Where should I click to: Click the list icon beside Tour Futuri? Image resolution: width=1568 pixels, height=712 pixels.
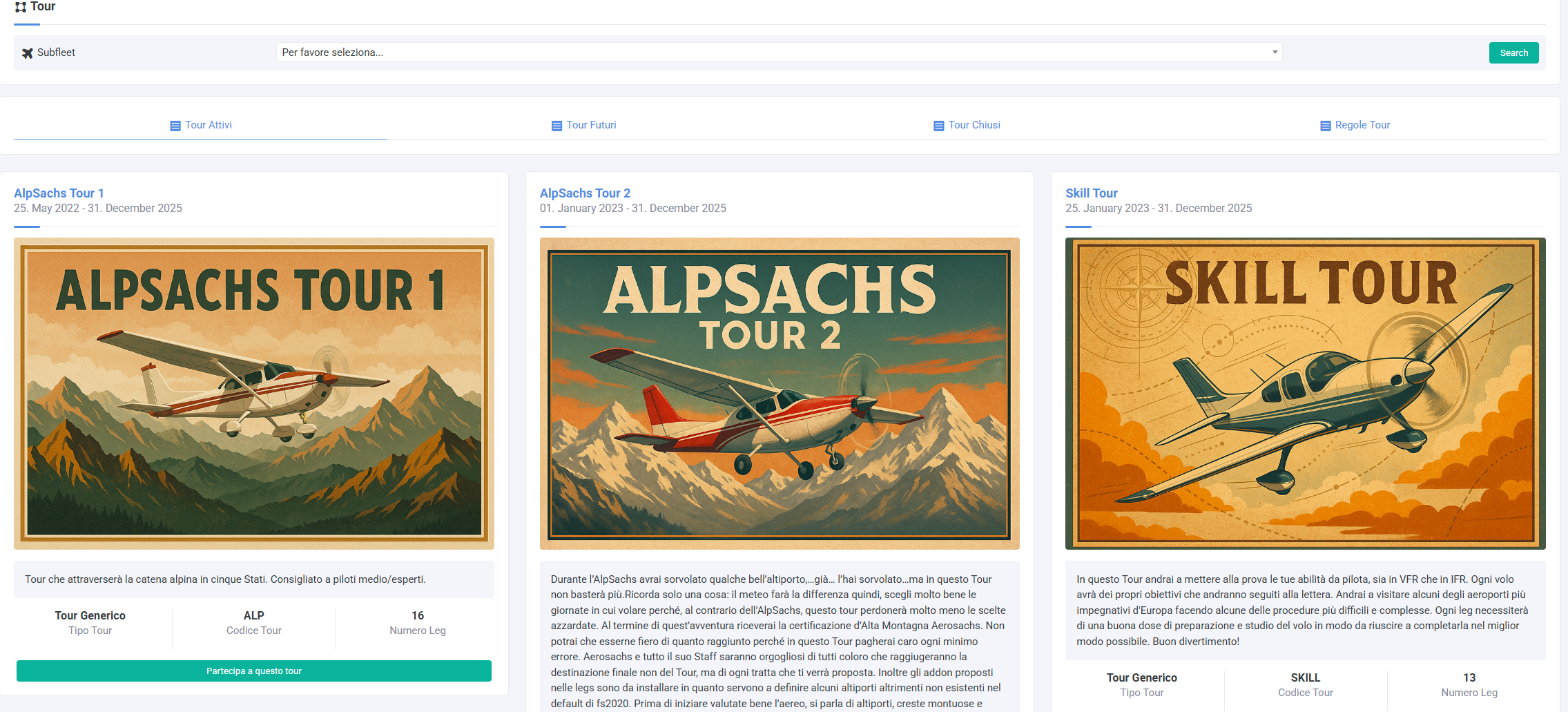556,126
